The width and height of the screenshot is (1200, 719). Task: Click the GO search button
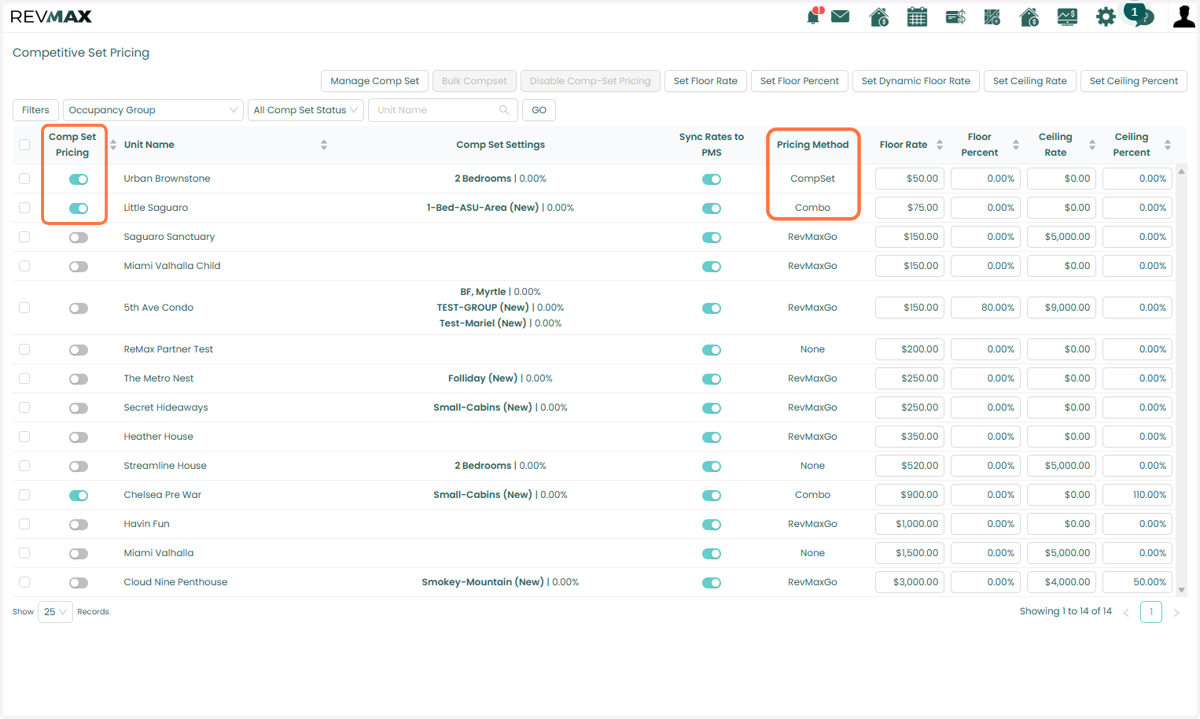pyautogui.click(x=539, y=110)
